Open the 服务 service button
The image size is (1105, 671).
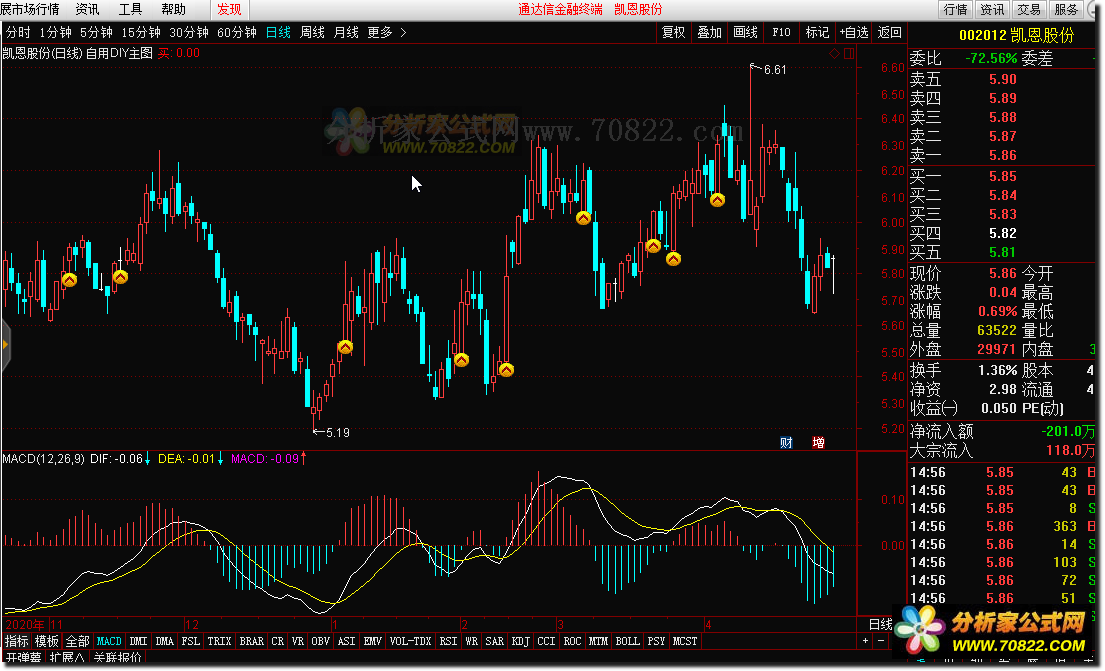1066,9
